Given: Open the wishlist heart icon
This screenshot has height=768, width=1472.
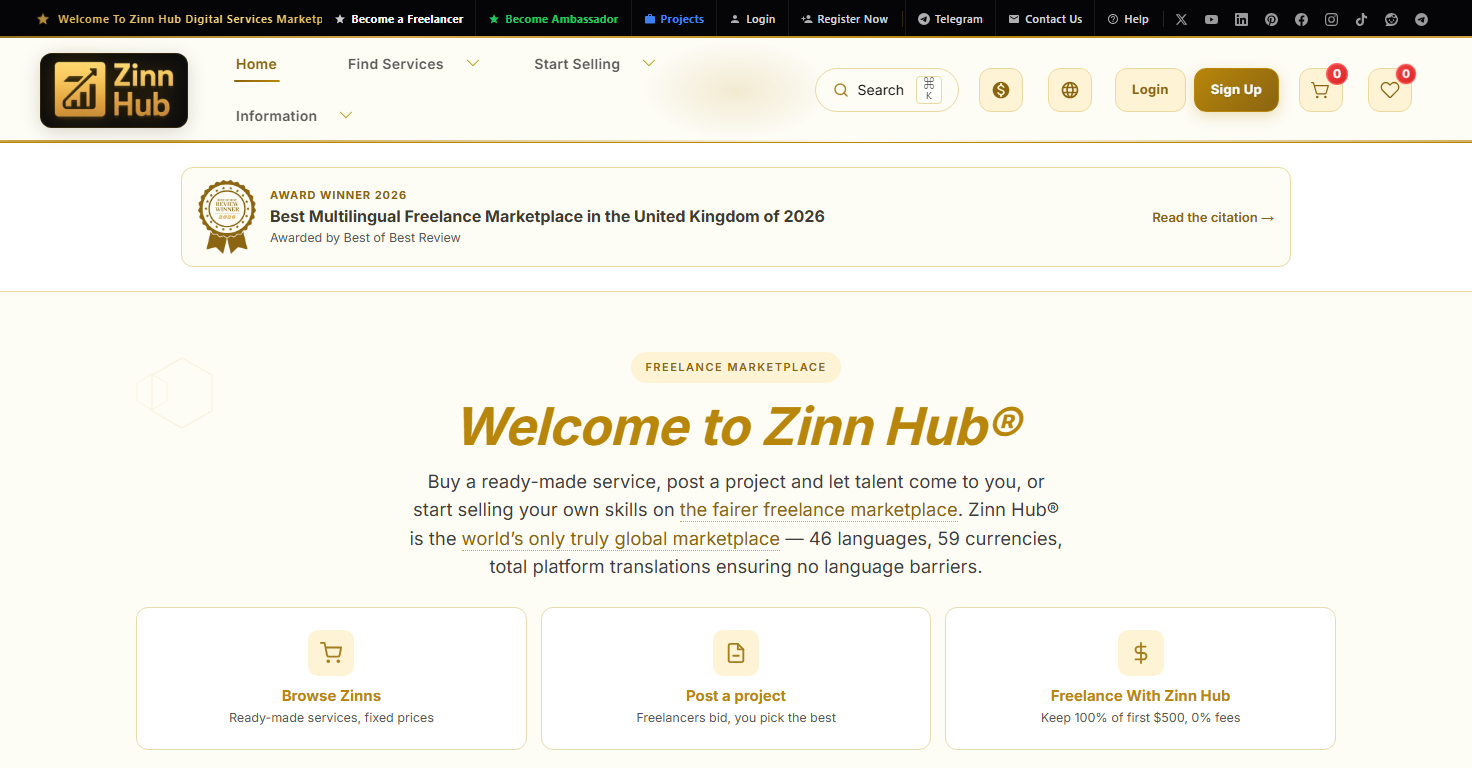Looking at the screenshot, I should [1390, 90].
